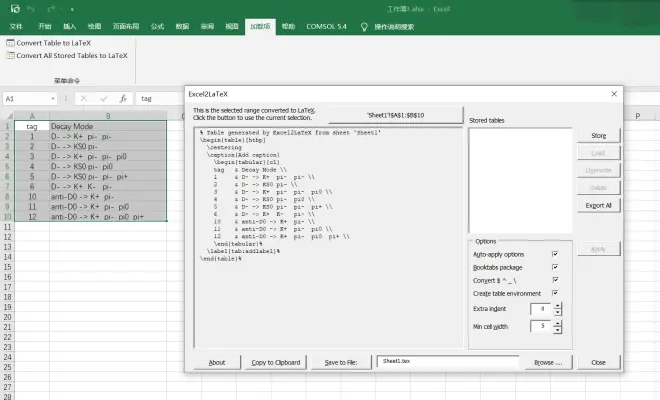Viewport: 660px width, 400px height.
Task: Switch to the Formulas ribbon tab
Action: tap(157, 27)
